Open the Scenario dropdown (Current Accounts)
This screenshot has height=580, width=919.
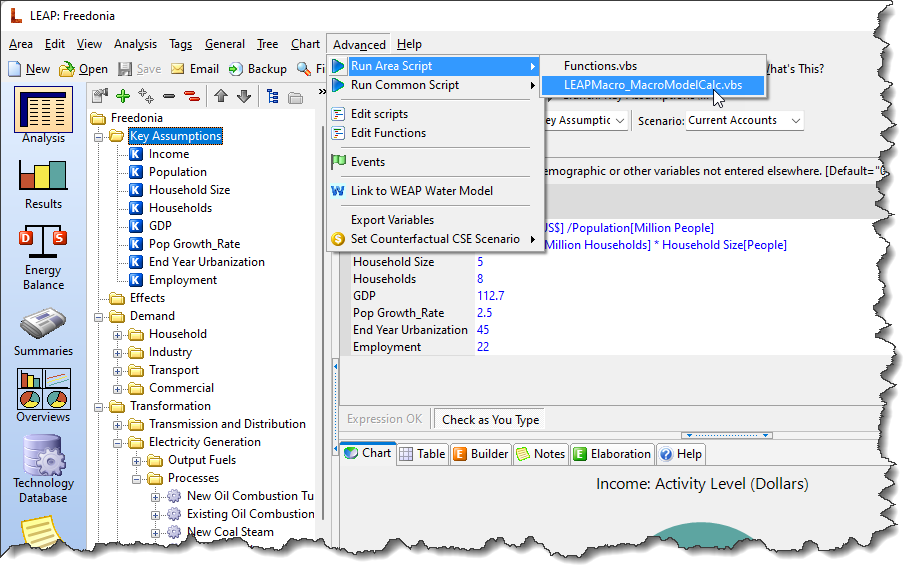point(744,121)
